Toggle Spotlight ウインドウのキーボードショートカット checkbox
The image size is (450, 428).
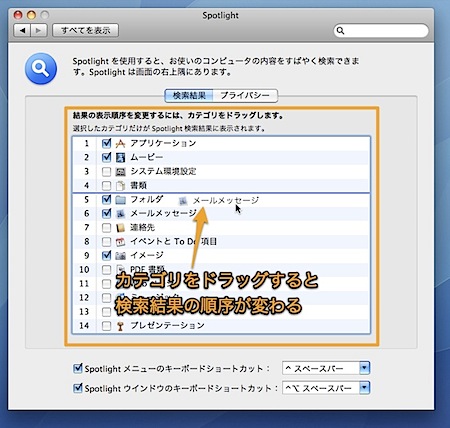(x=78, y=388)
